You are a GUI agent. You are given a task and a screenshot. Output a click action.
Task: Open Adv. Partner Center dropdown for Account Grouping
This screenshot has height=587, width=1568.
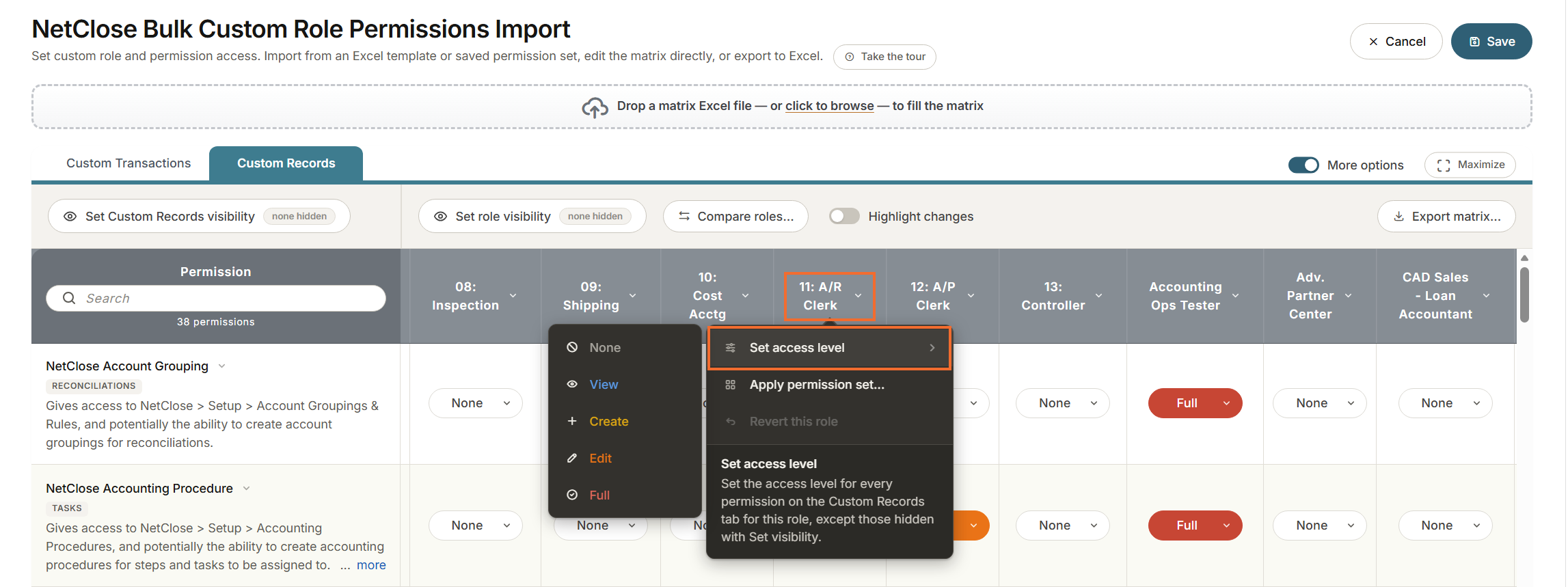(1320, 403)
